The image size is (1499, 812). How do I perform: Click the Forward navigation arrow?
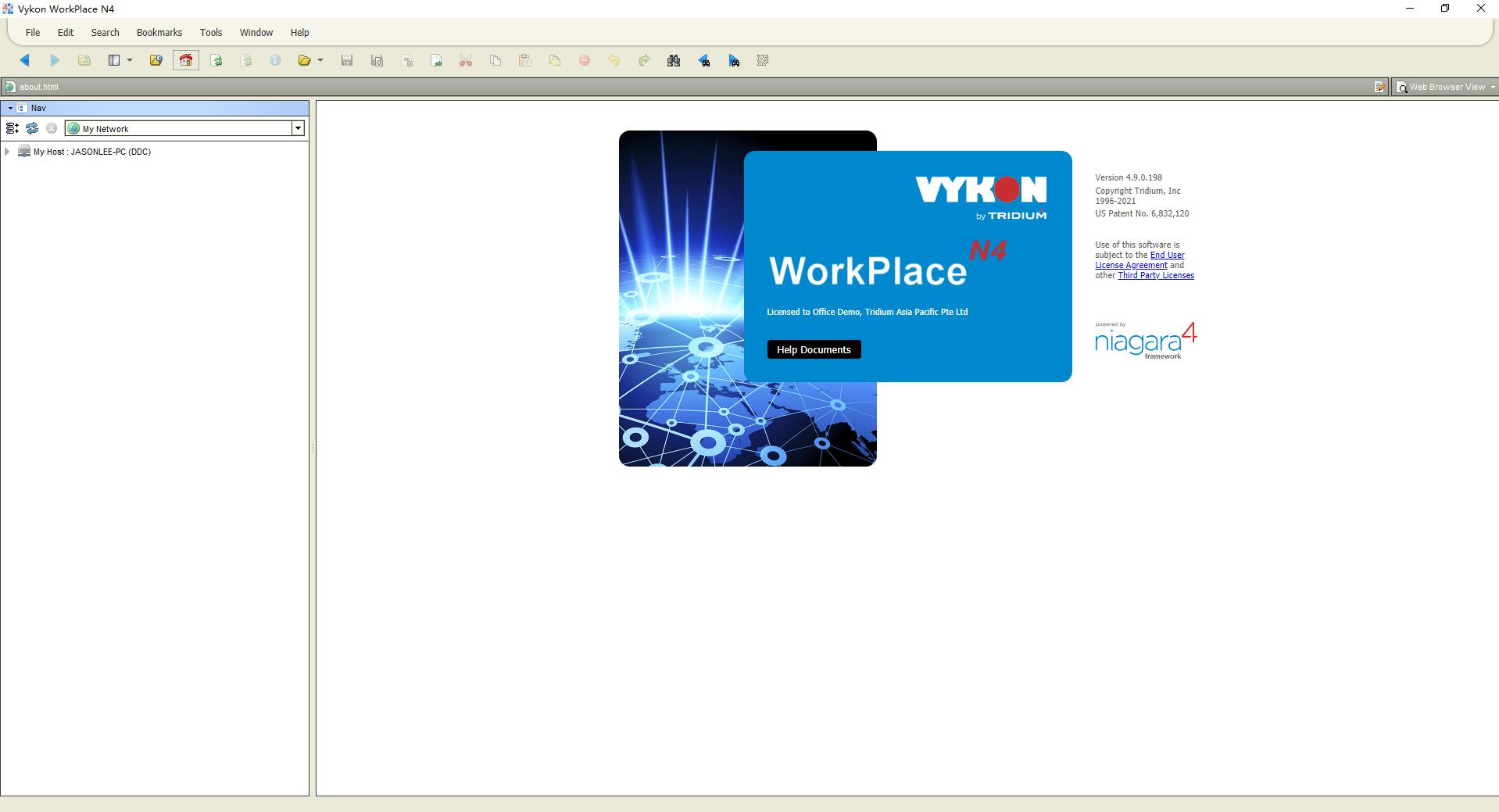(x=54, y=60)
